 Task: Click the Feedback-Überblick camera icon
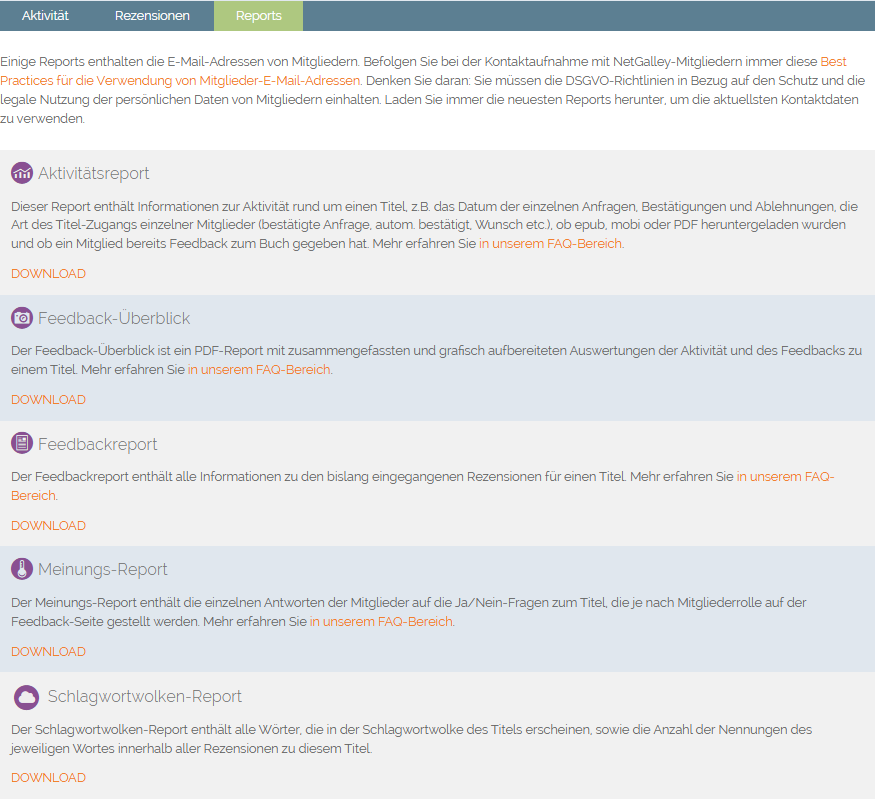tap(22, 318)
